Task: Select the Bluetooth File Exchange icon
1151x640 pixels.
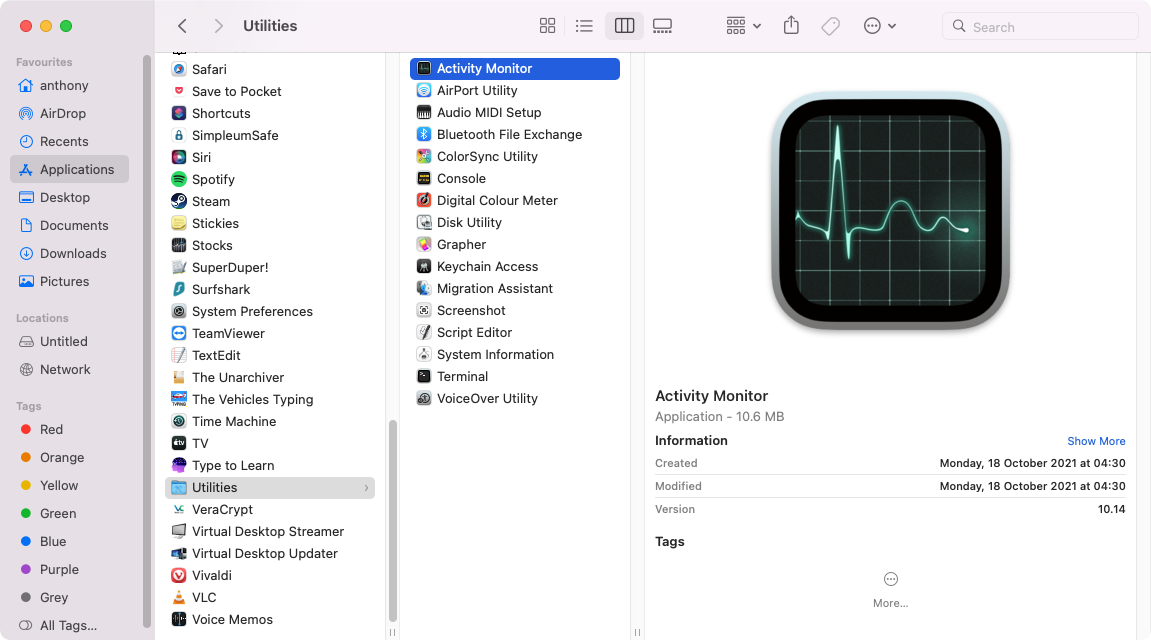Action: (424, 134)
